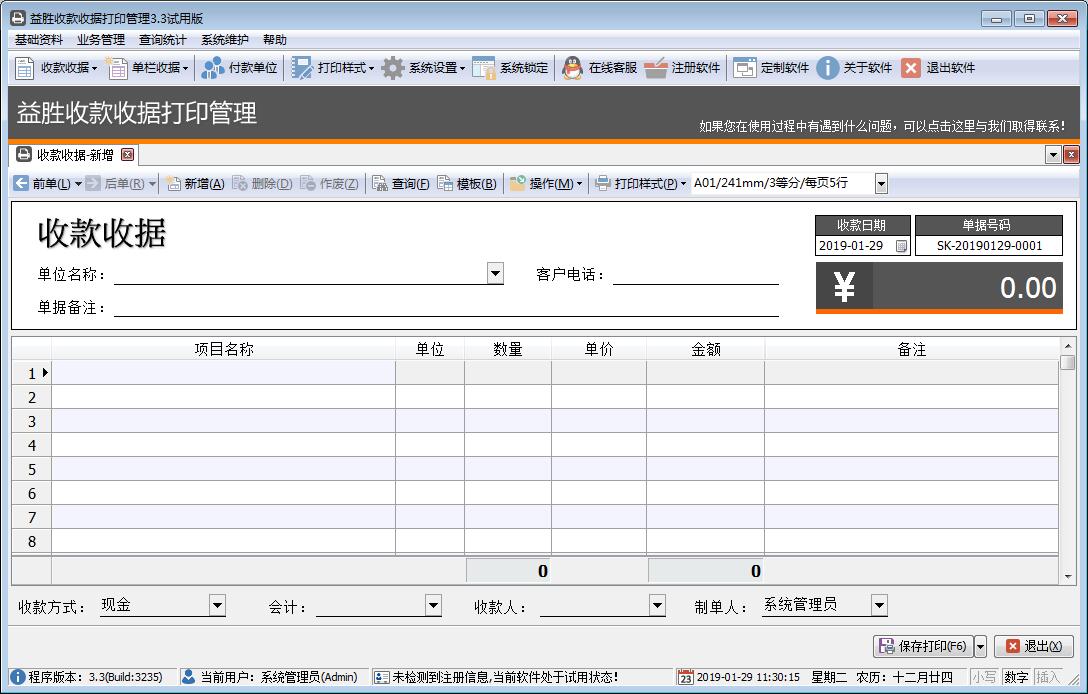
Task: Open 系统设置 gear icon
Action: 393,68
